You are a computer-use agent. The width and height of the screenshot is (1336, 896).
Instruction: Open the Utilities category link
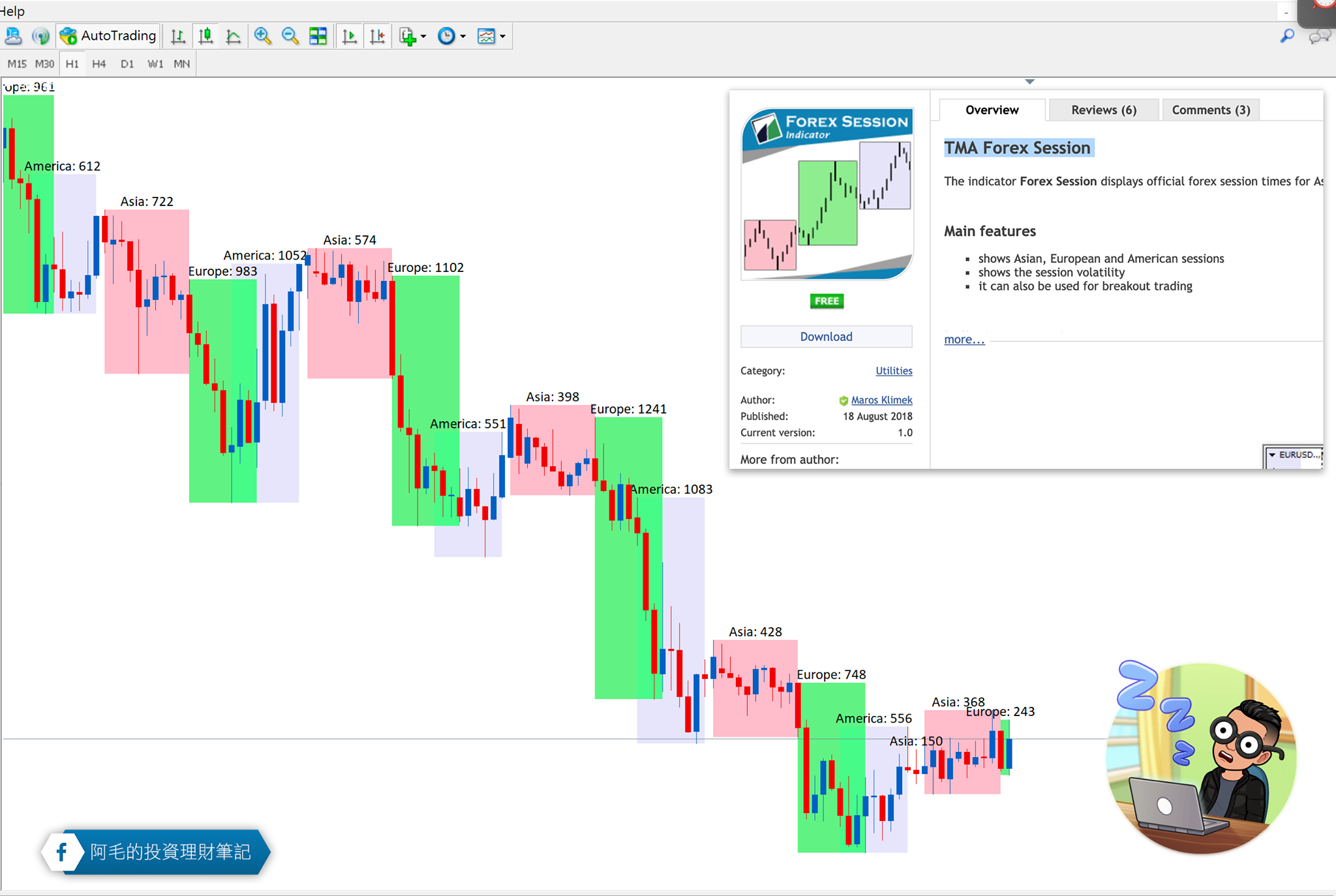click(894, 370)
